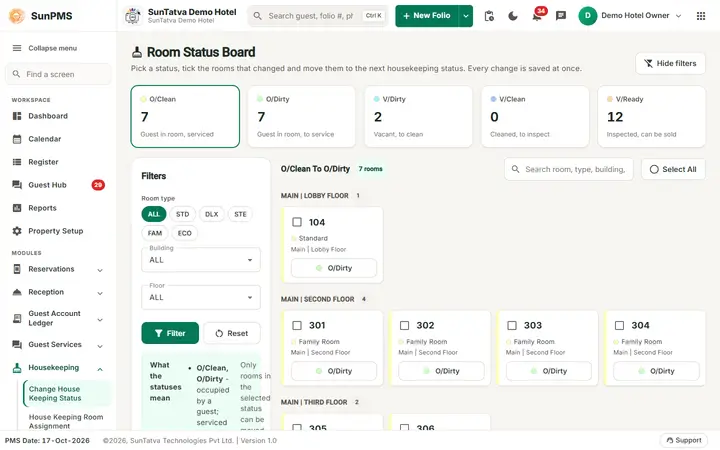Toggle the Select All rooms option
The image size is (720, 450).
click(x=673, y=169)
